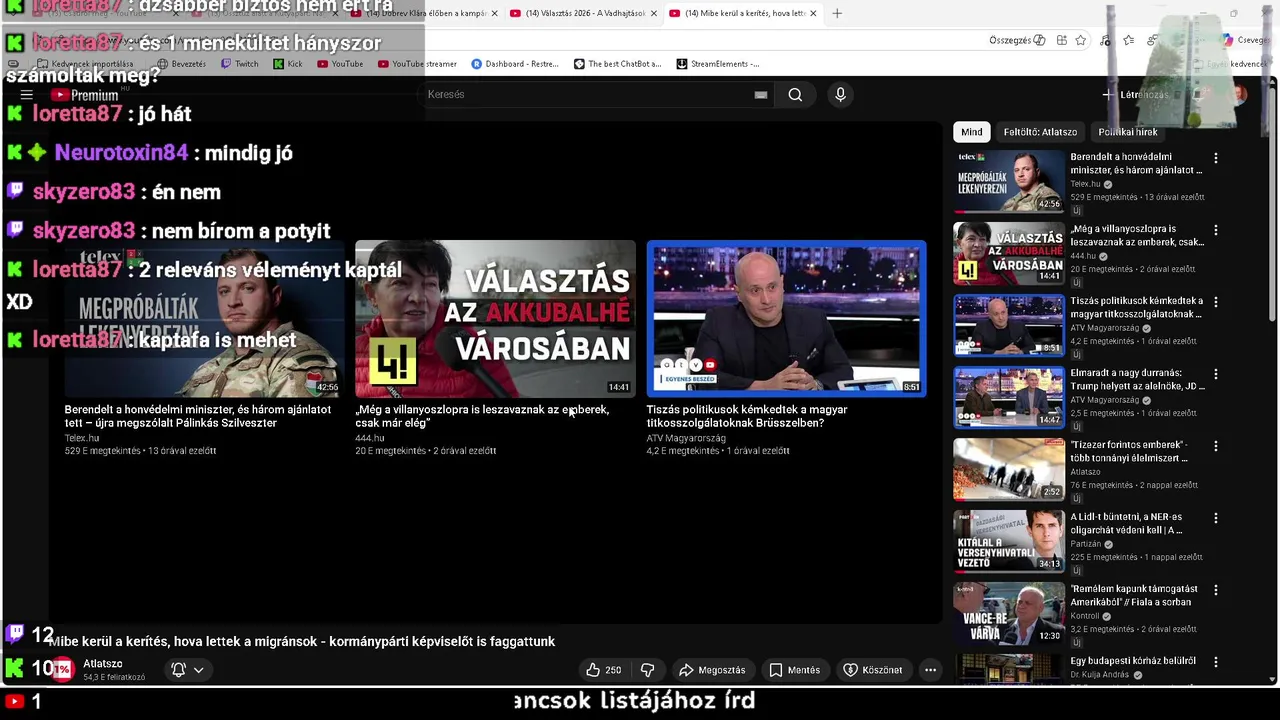Open options menu for 'A Lidl-t büntetni' video
The width and height of the screenshot is (1280, 720).
[1216, 518]
